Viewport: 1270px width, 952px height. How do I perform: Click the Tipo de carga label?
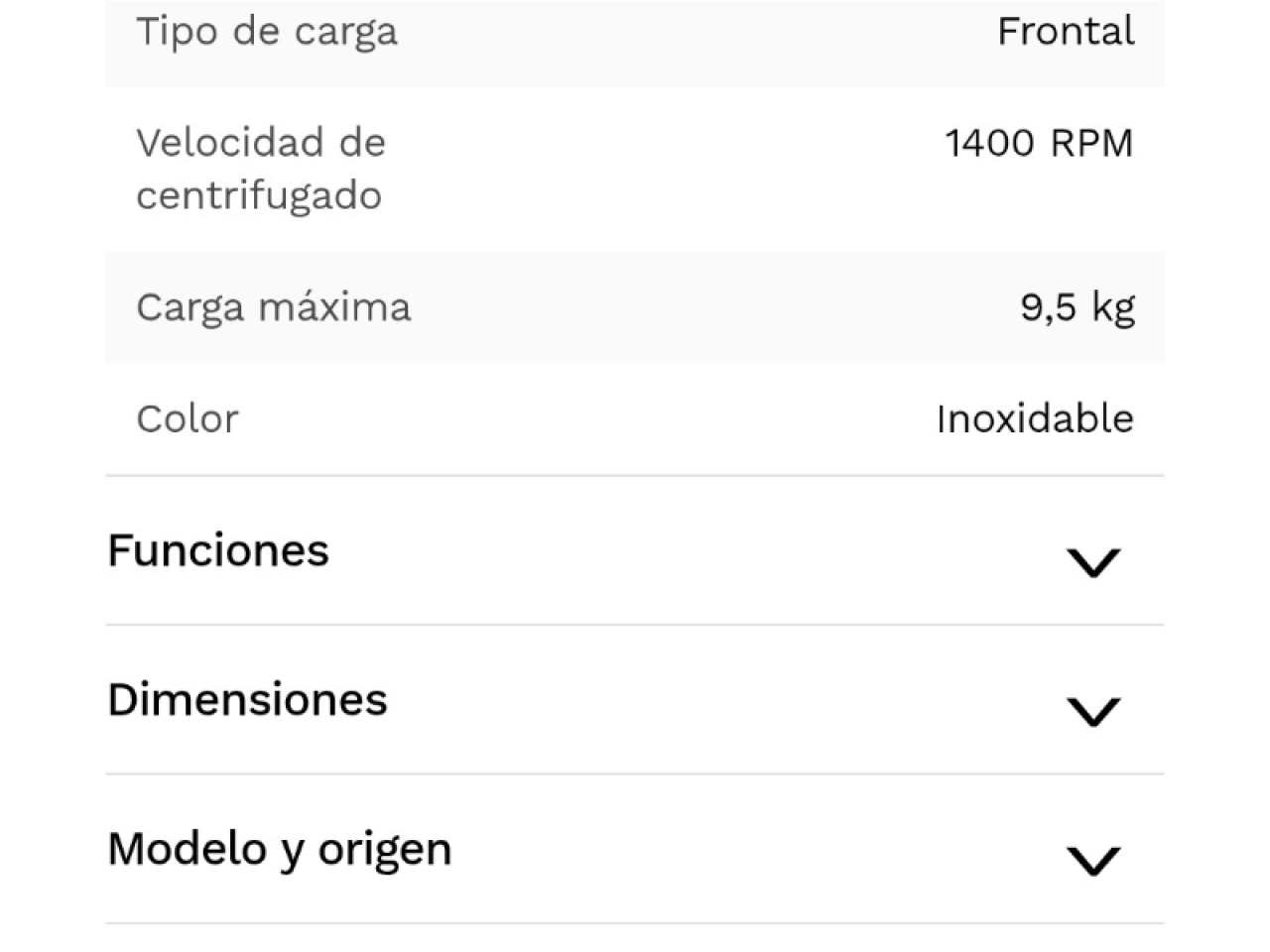click(x=267, y=31)
